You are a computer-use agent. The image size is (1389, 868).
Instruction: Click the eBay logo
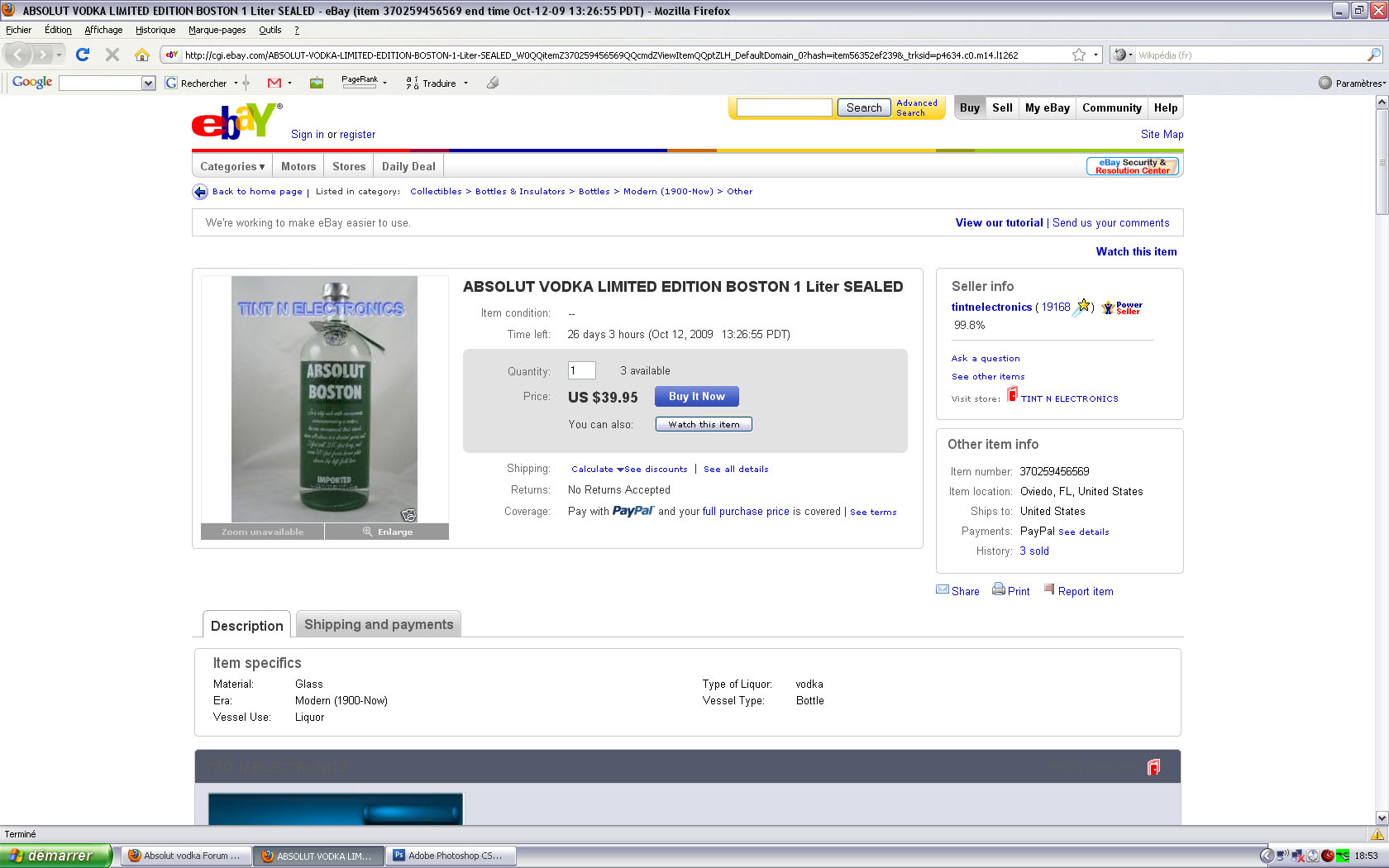[236, 121]
